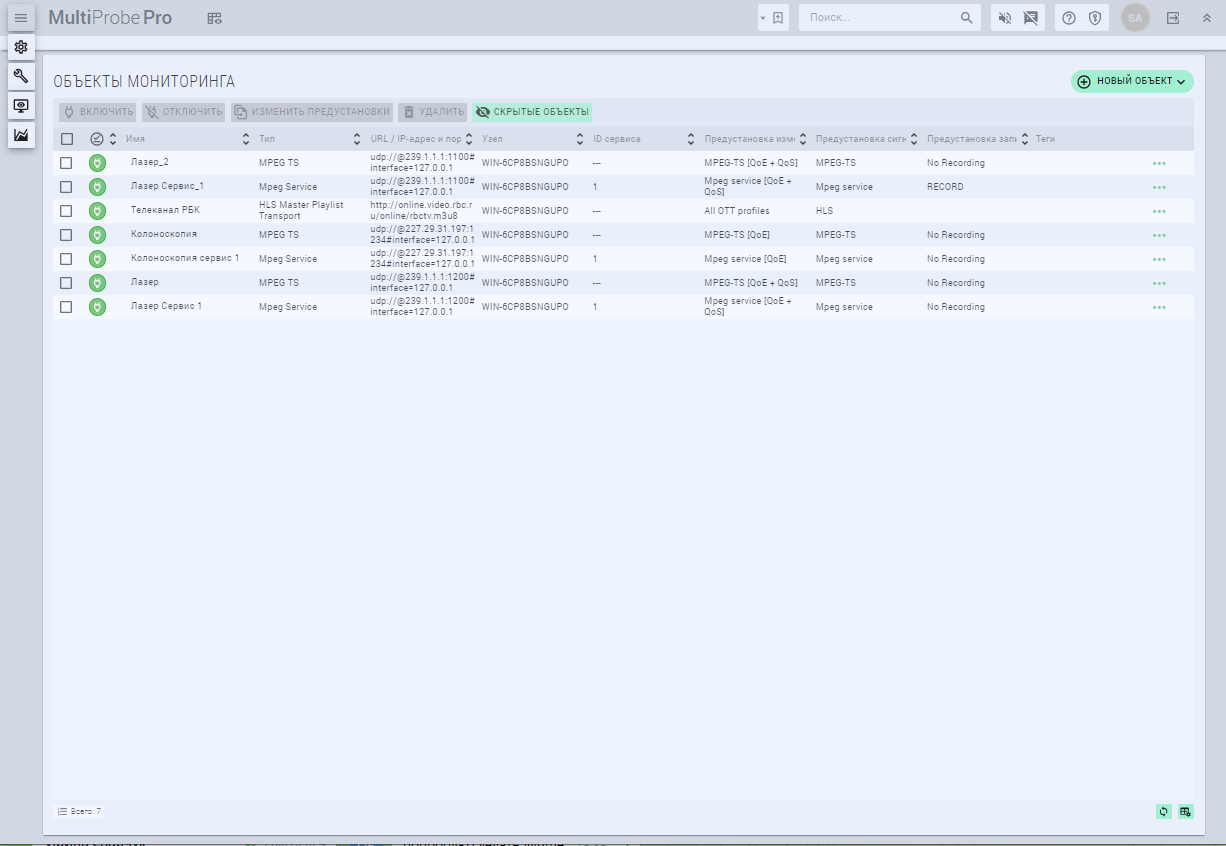Expand the Новый объект dropdown
1226x846 pixels.
coord(1132,81)
